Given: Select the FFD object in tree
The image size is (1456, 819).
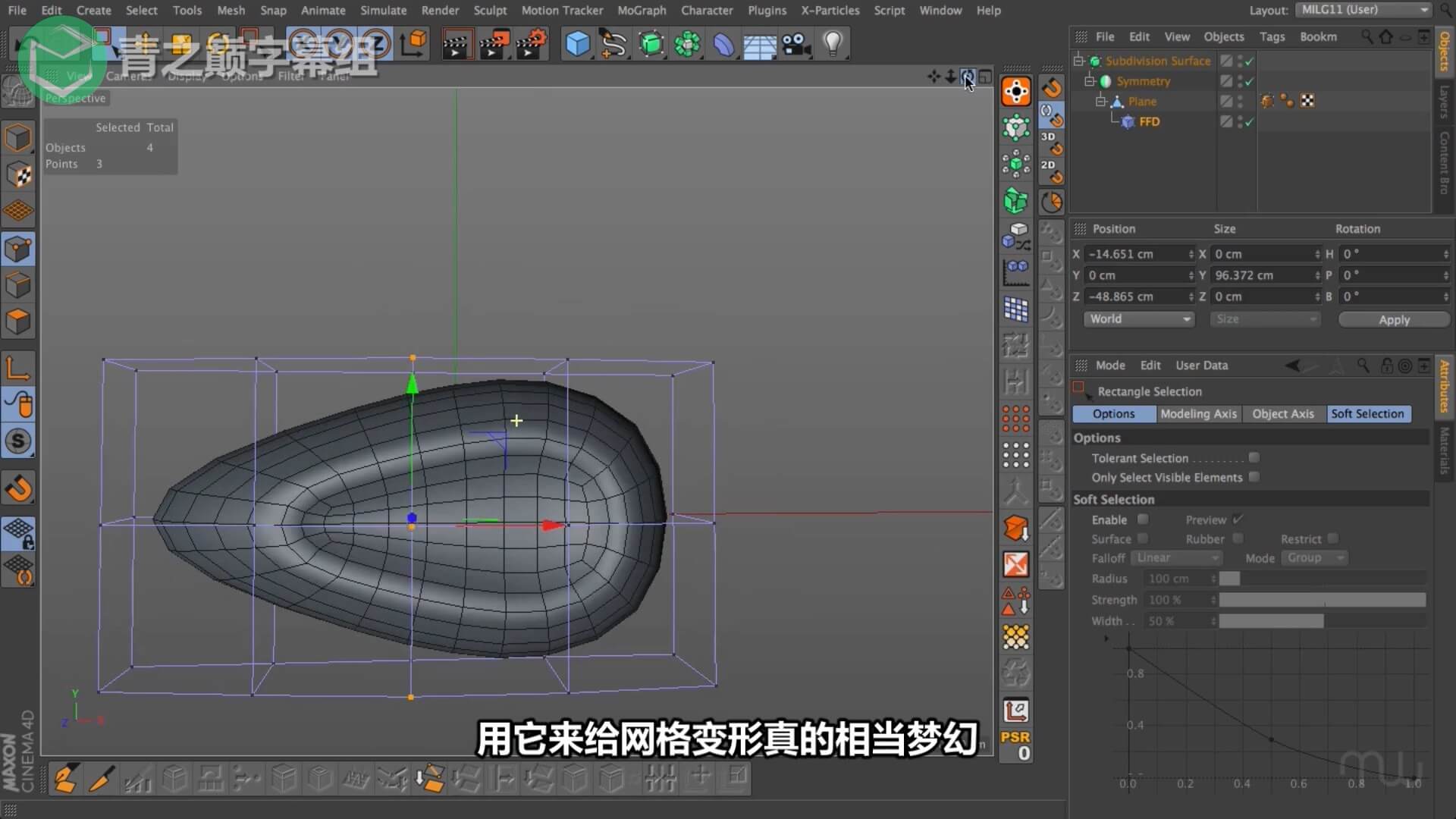Looking at the screenshot, I should pos(1148,121).
